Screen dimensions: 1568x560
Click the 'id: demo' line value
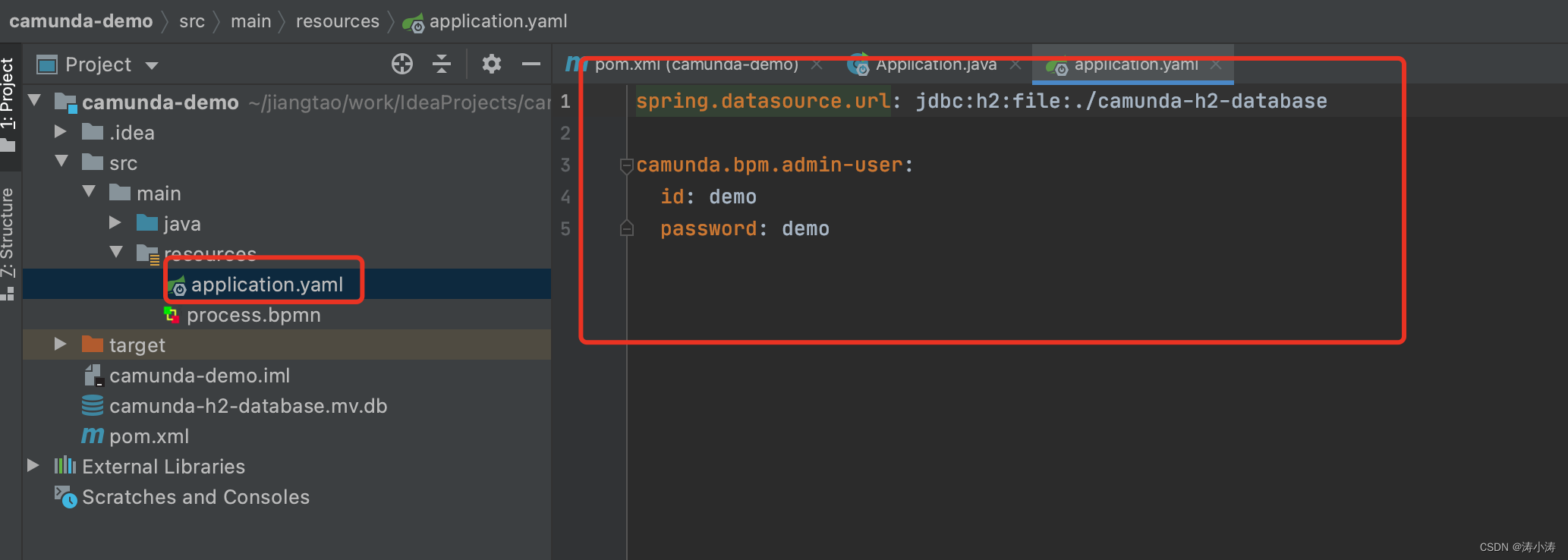733,197
